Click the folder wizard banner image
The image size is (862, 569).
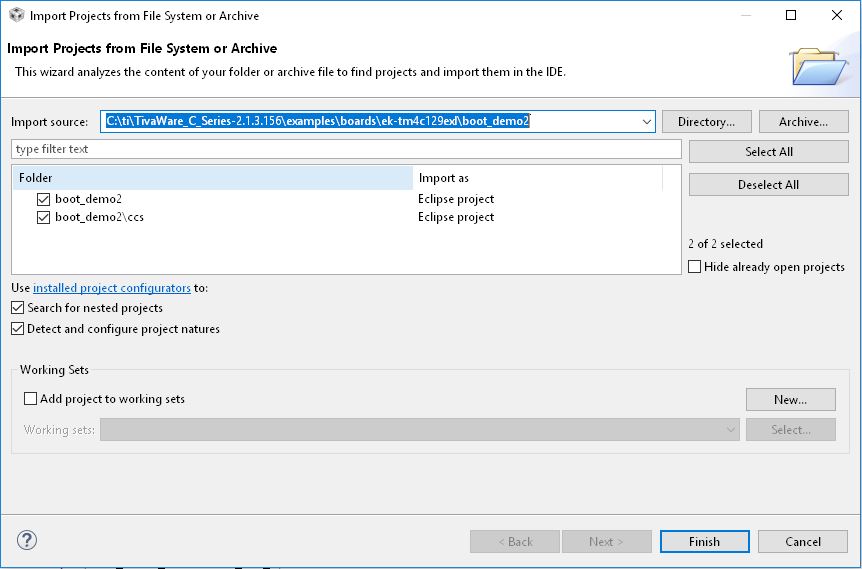[x=817, y=66]
